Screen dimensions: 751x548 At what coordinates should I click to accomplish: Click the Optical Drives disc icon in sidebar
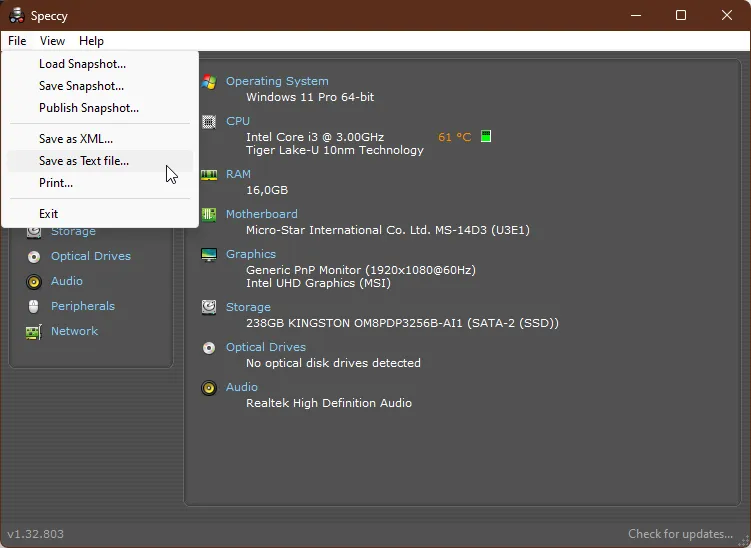pos(34,257)
